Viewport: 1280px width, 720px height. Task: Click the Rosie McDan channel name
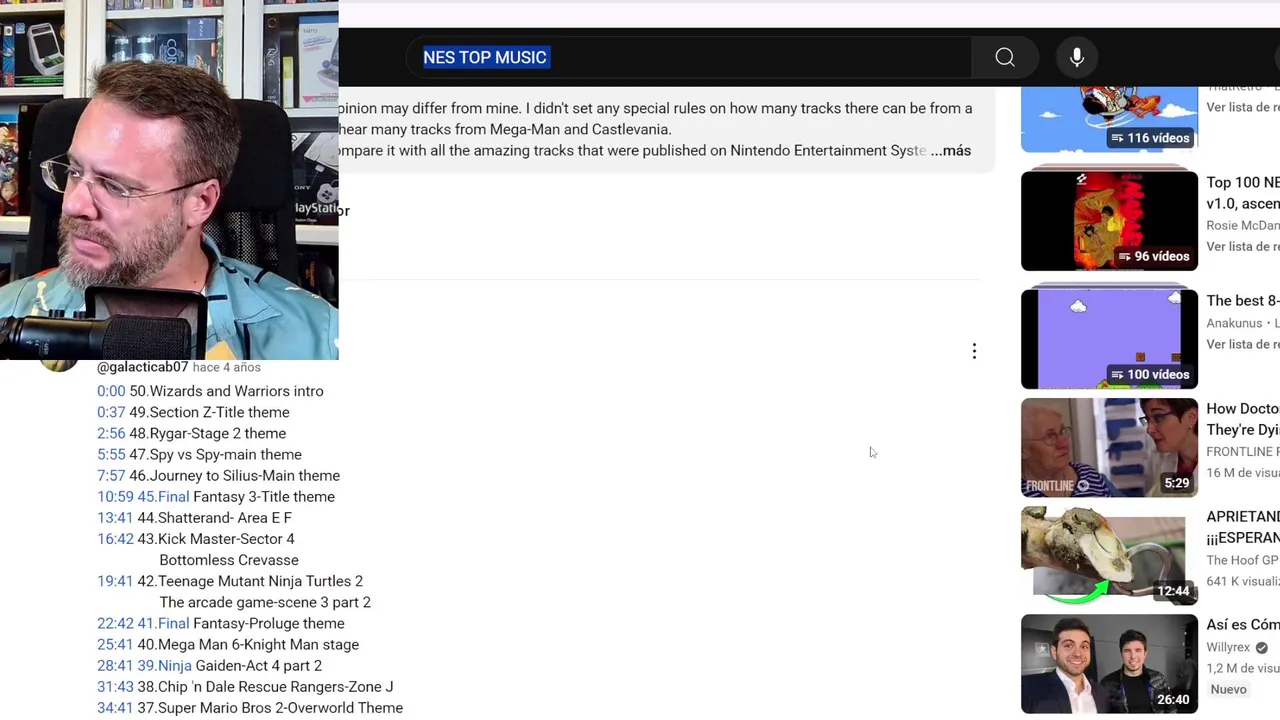point(1243,226)
